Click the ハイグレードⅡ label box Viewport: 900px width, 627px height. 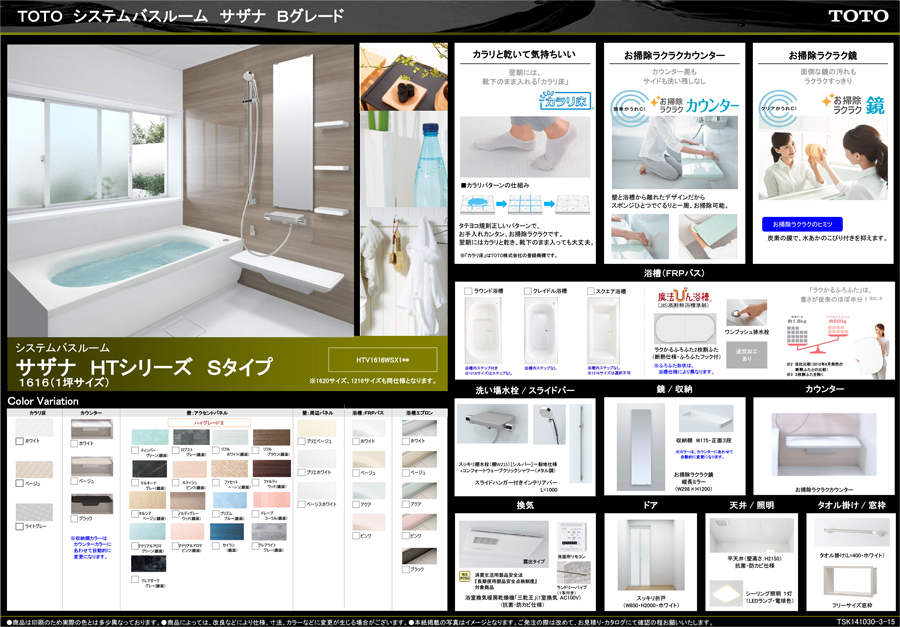pos(209,423)
